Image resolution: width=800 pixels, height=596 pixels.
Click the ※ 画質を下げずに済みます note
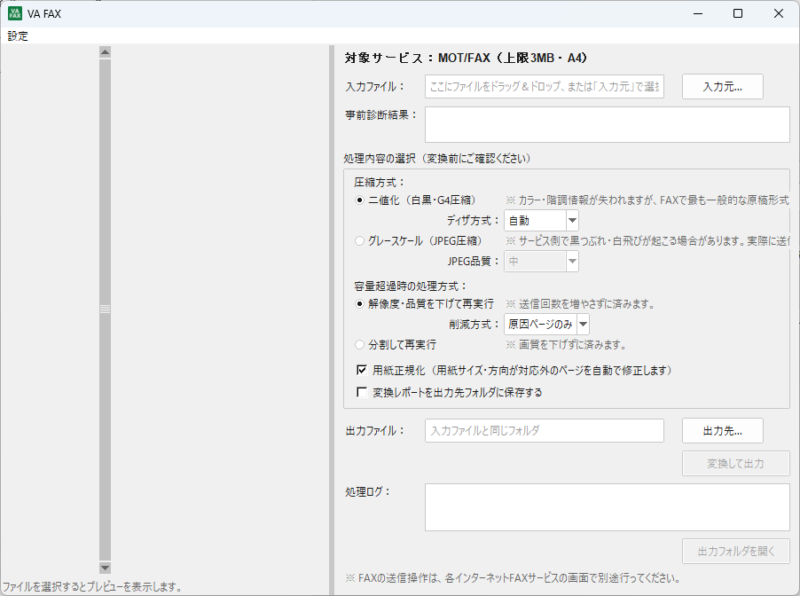(566, 345)
